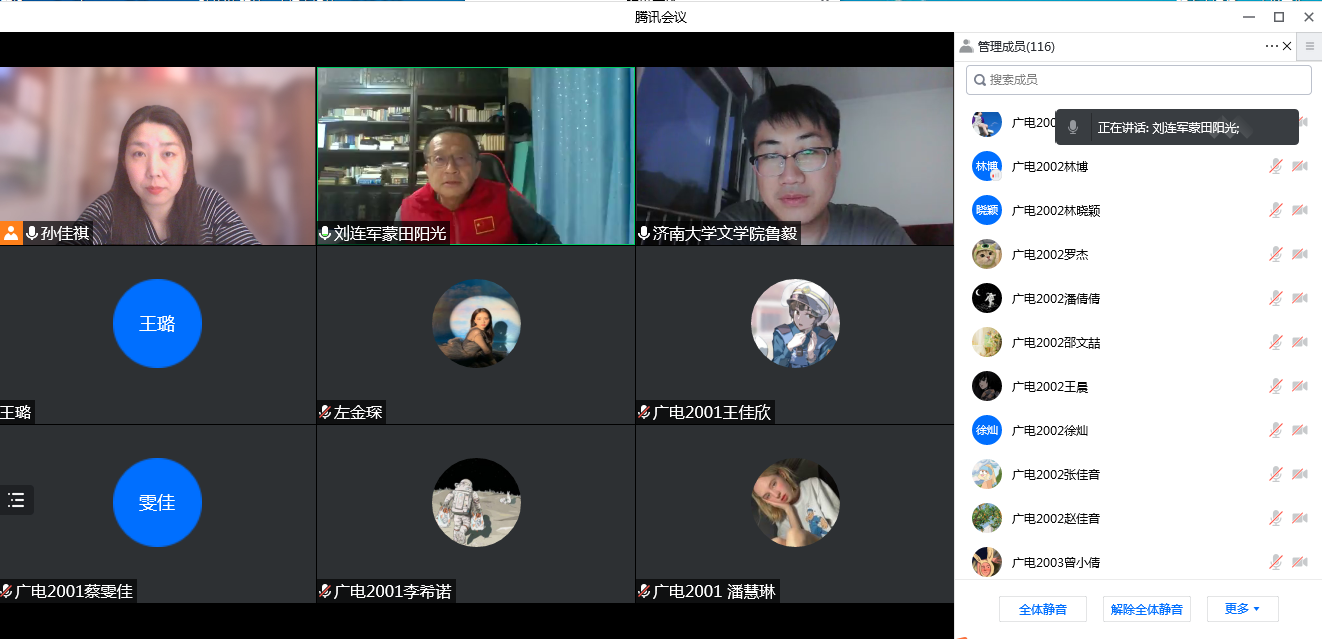Screen dimensions: 1322x639
Task: Close the 管理成员 members panel
Action: tap(1287, 46)
